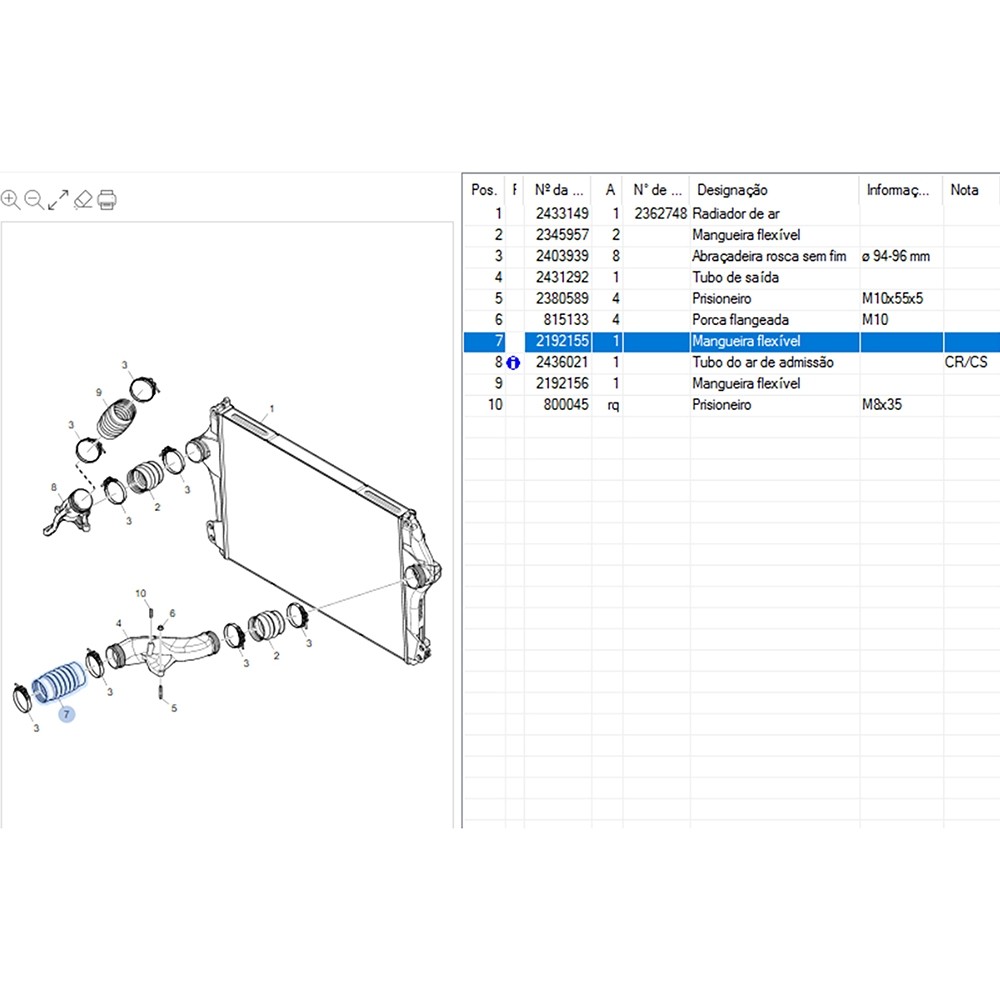Screen dimensions: 1000x1000
Task: Click the zoom out magnifier icon
Action: (34, 200)
